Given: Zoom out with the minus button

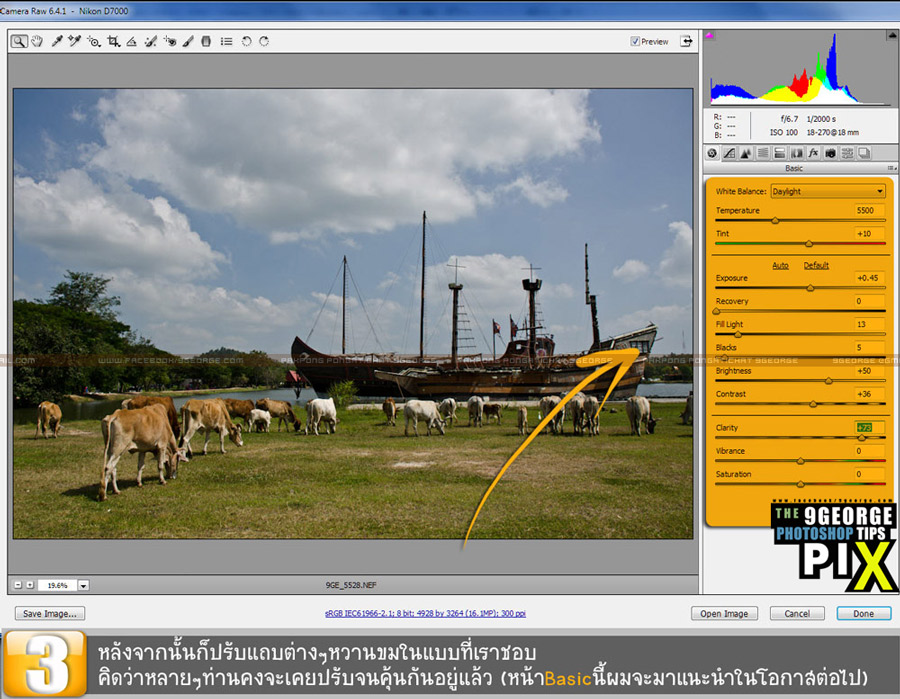Looking at the screenshot, I should (18, 585).
